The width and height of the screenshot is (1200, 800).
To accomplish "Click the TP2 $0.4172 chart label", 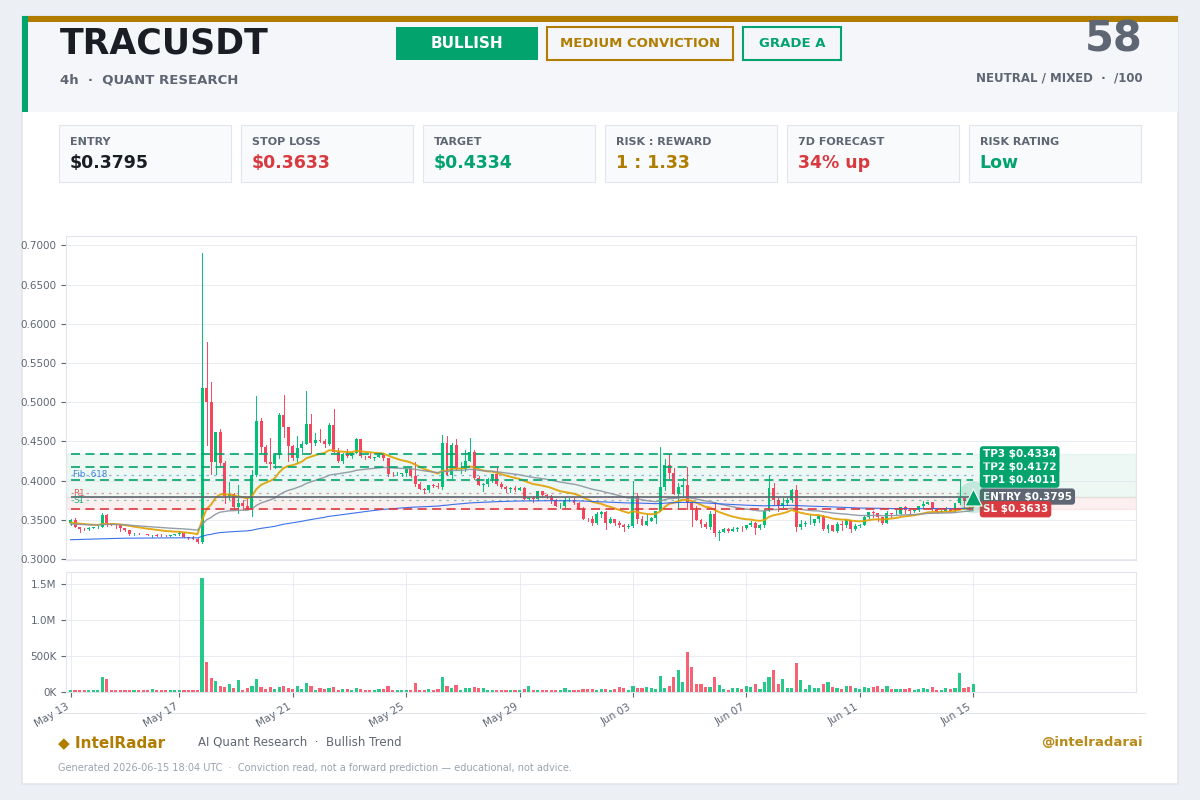I will click(1019, 467).
